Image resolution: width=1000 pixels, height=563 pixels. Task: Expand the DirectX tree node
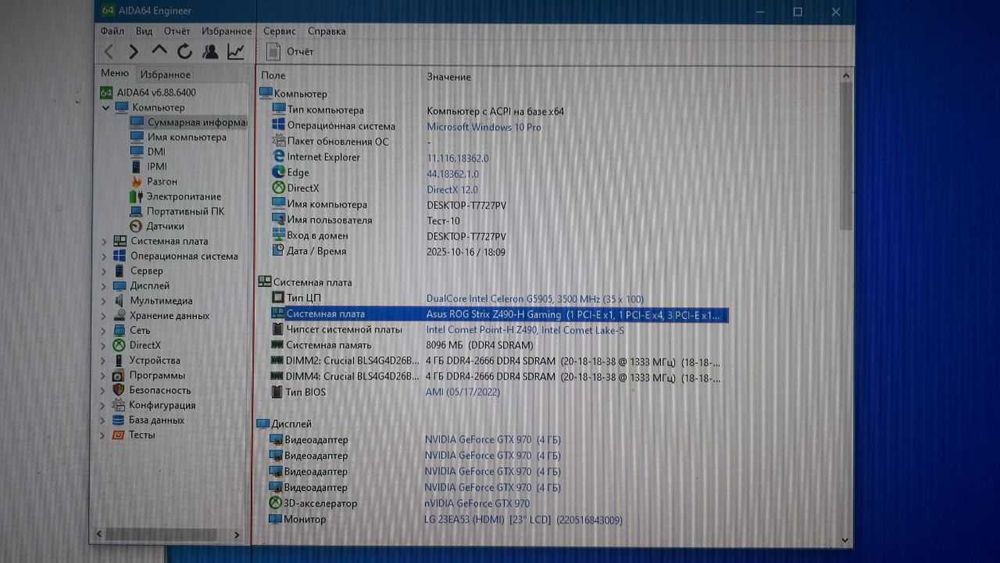click(x=104, y=346)
